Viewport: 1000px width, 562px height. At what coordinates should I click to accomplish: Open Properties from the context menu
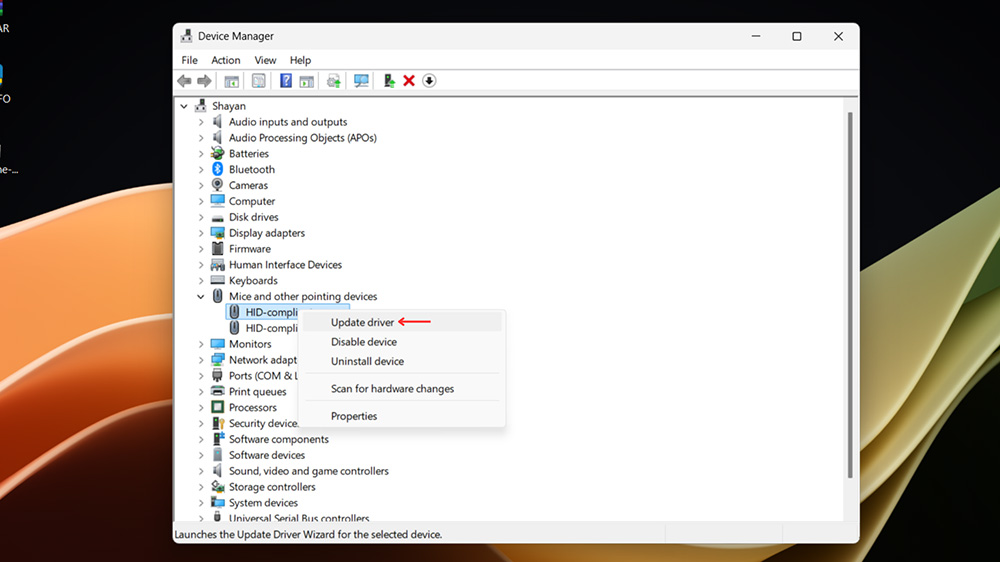pos(402,416)
